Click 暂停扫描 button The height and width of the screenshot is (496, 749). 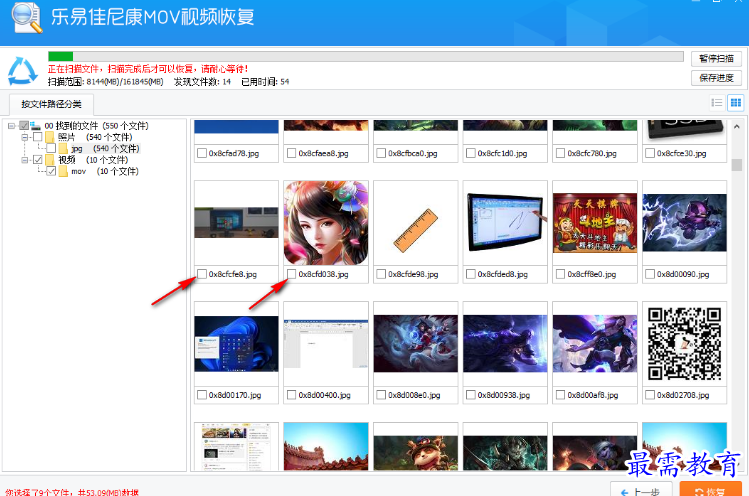coord(716,59)
